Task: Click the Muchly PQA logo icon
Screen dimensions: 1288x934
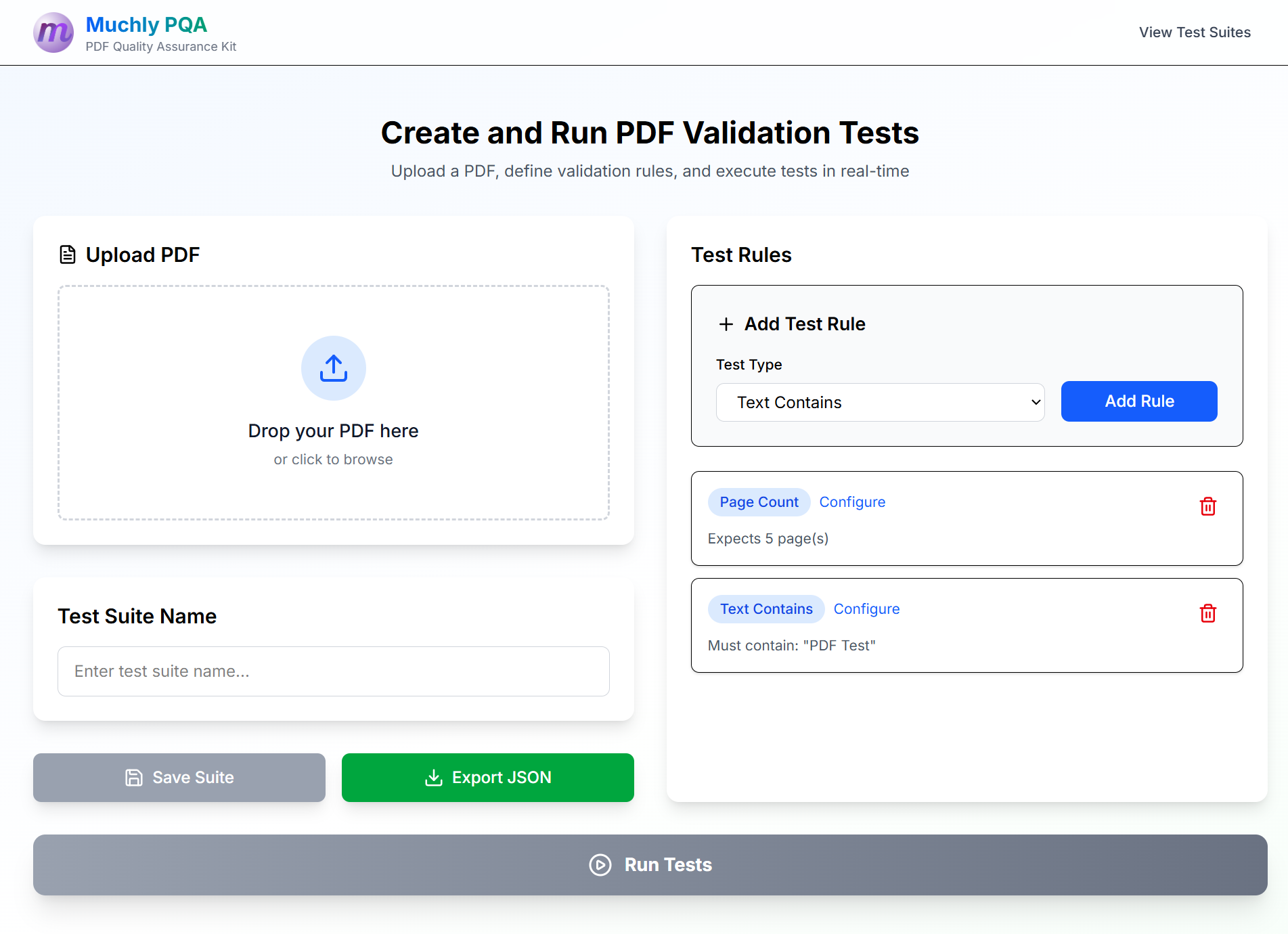Action: point(53,32)
